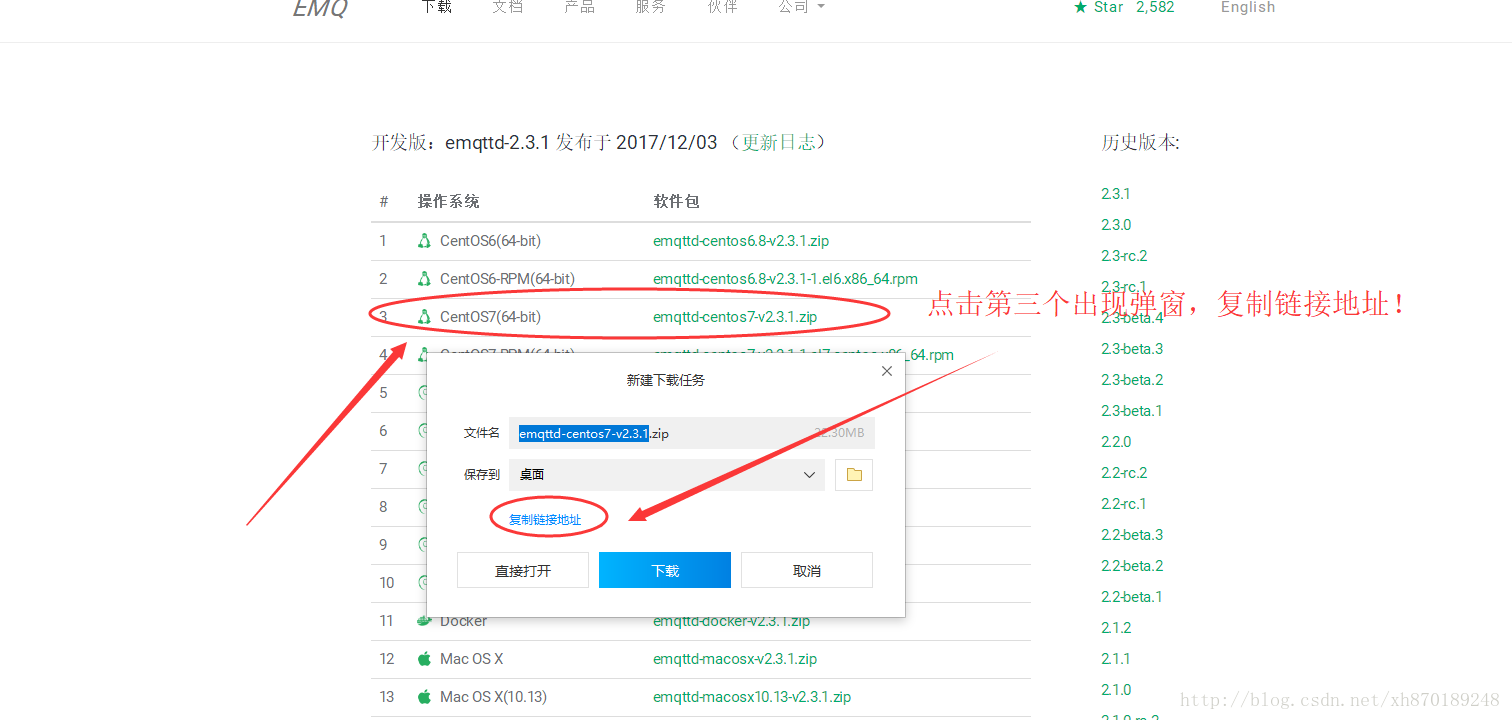Click the Apple icon beside Mac OS X

[424, 659]
